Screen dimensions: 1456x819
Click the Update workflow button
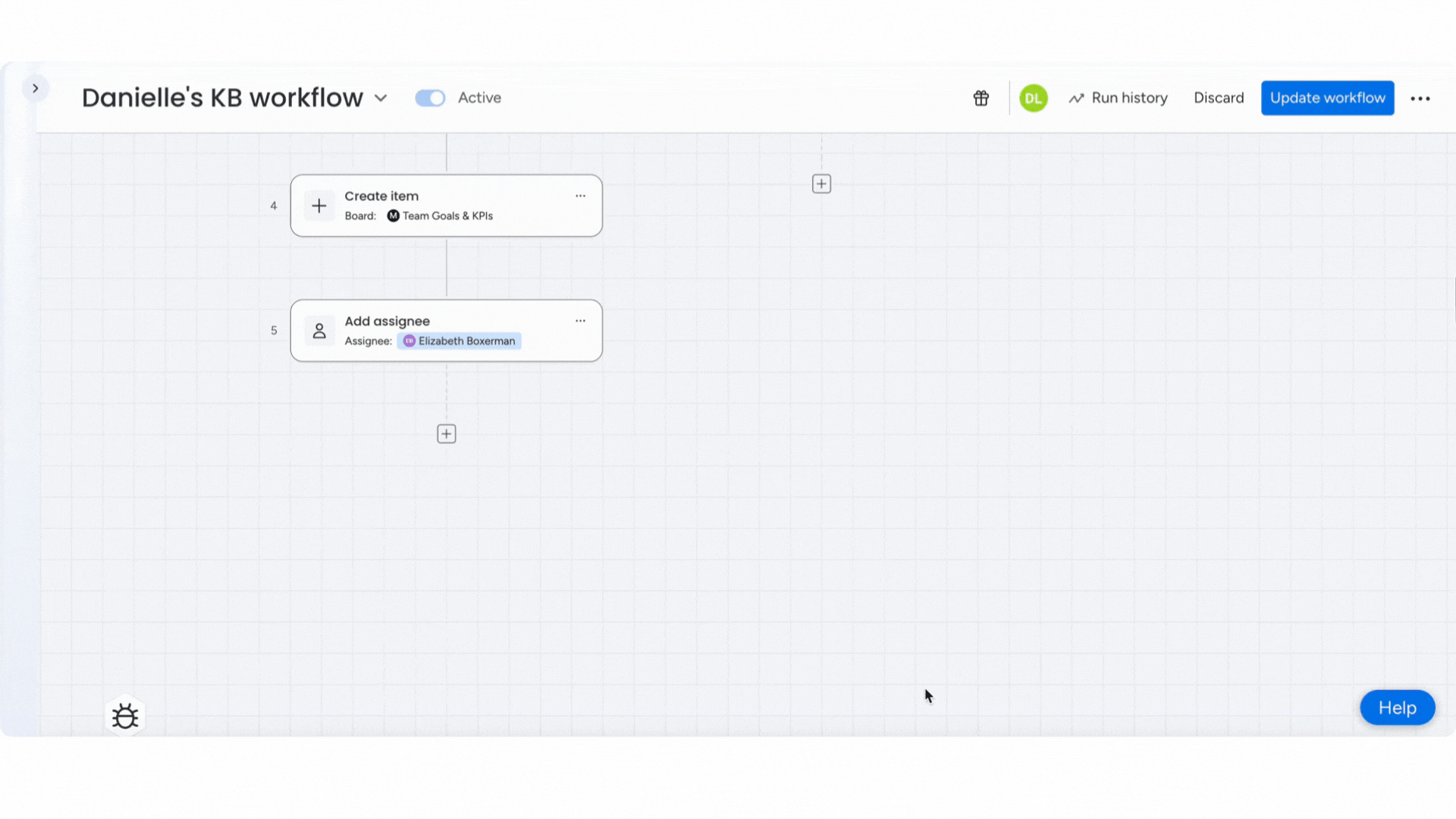1327,98
